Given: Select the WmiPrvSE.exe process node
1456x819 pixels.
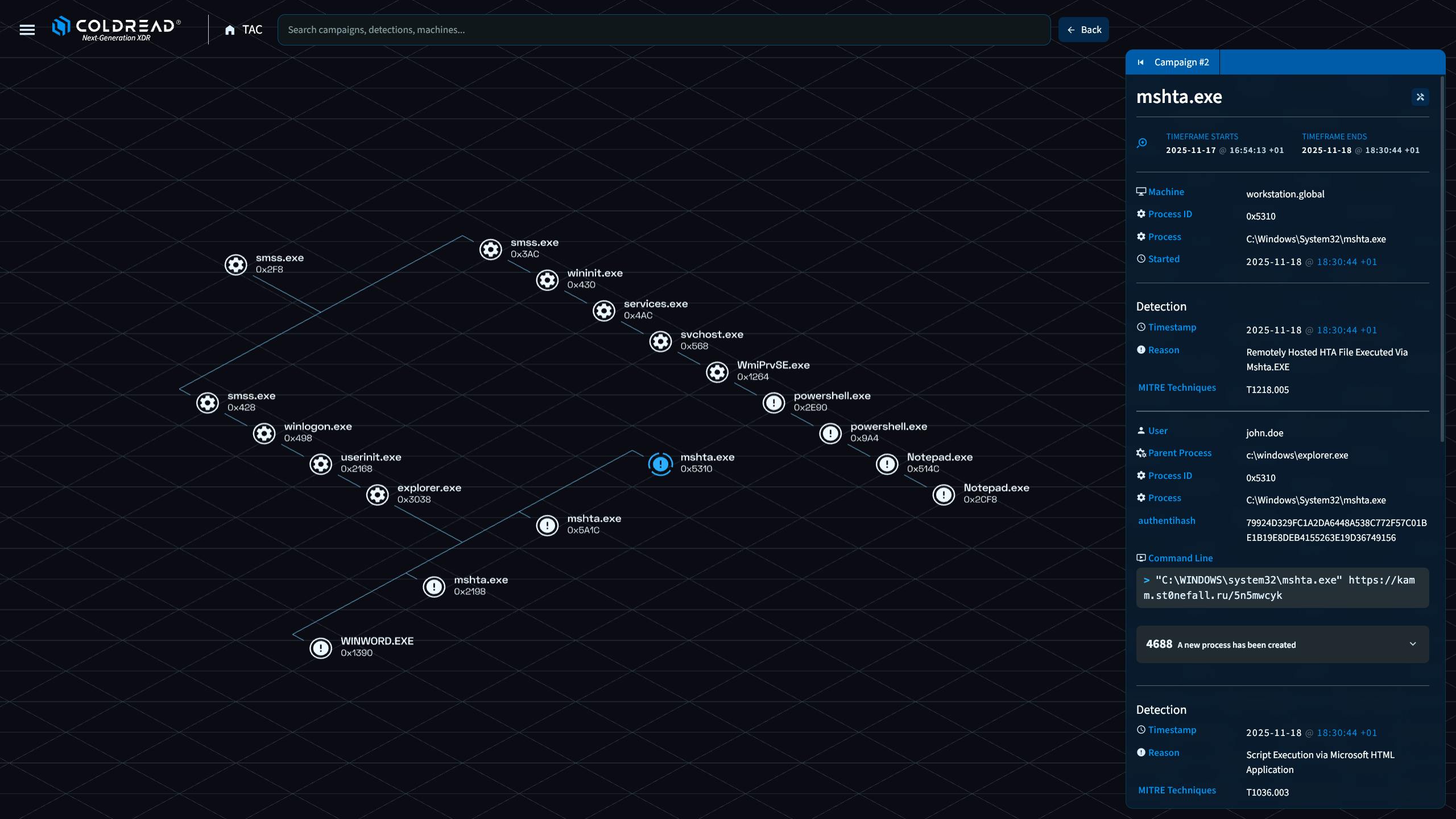Looking at the screenshot, I should [x=717, y=372].
